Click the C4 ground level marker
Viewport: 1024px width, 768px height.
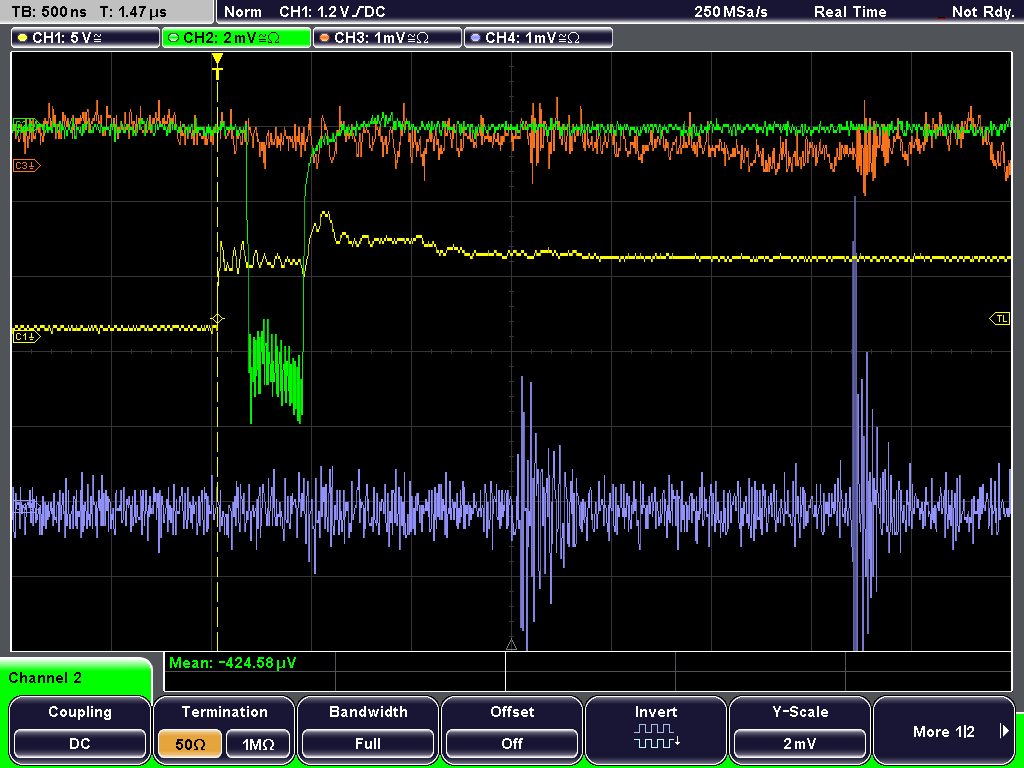point(25,505)
